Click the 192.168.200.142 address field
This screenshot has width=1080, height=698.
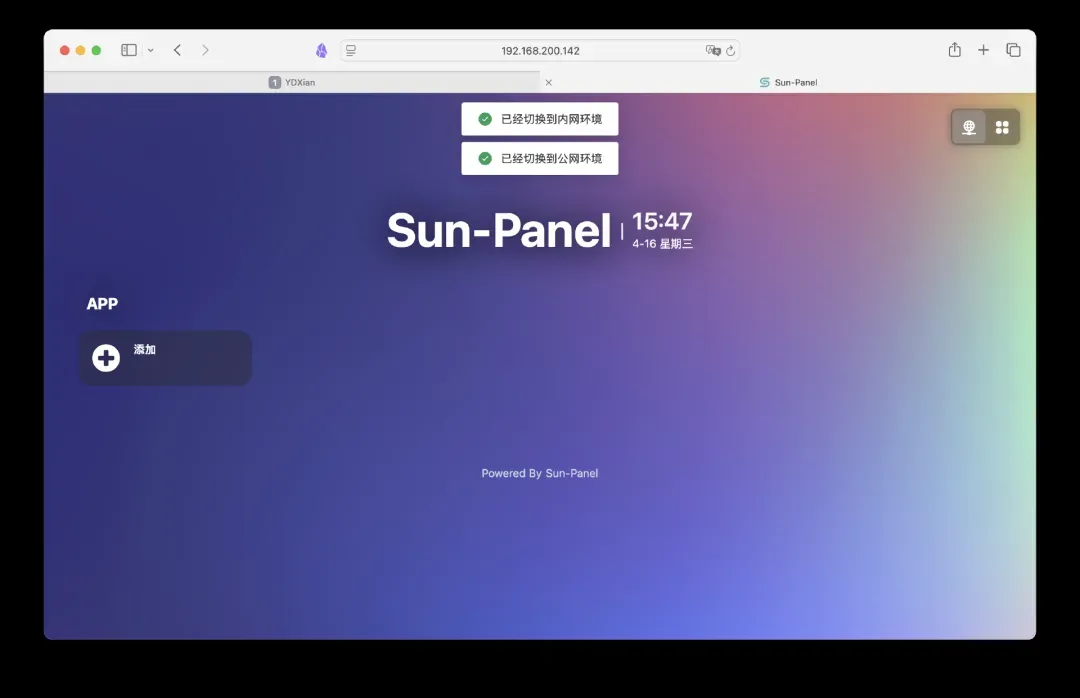pyautogui.click(x=540, y=50)
